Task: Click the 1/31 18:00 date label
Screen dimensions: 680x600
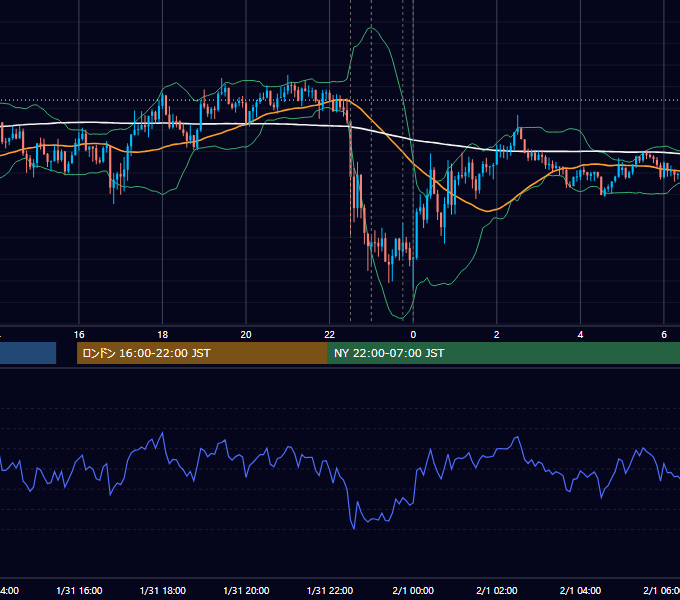Action: click(163, 591)
